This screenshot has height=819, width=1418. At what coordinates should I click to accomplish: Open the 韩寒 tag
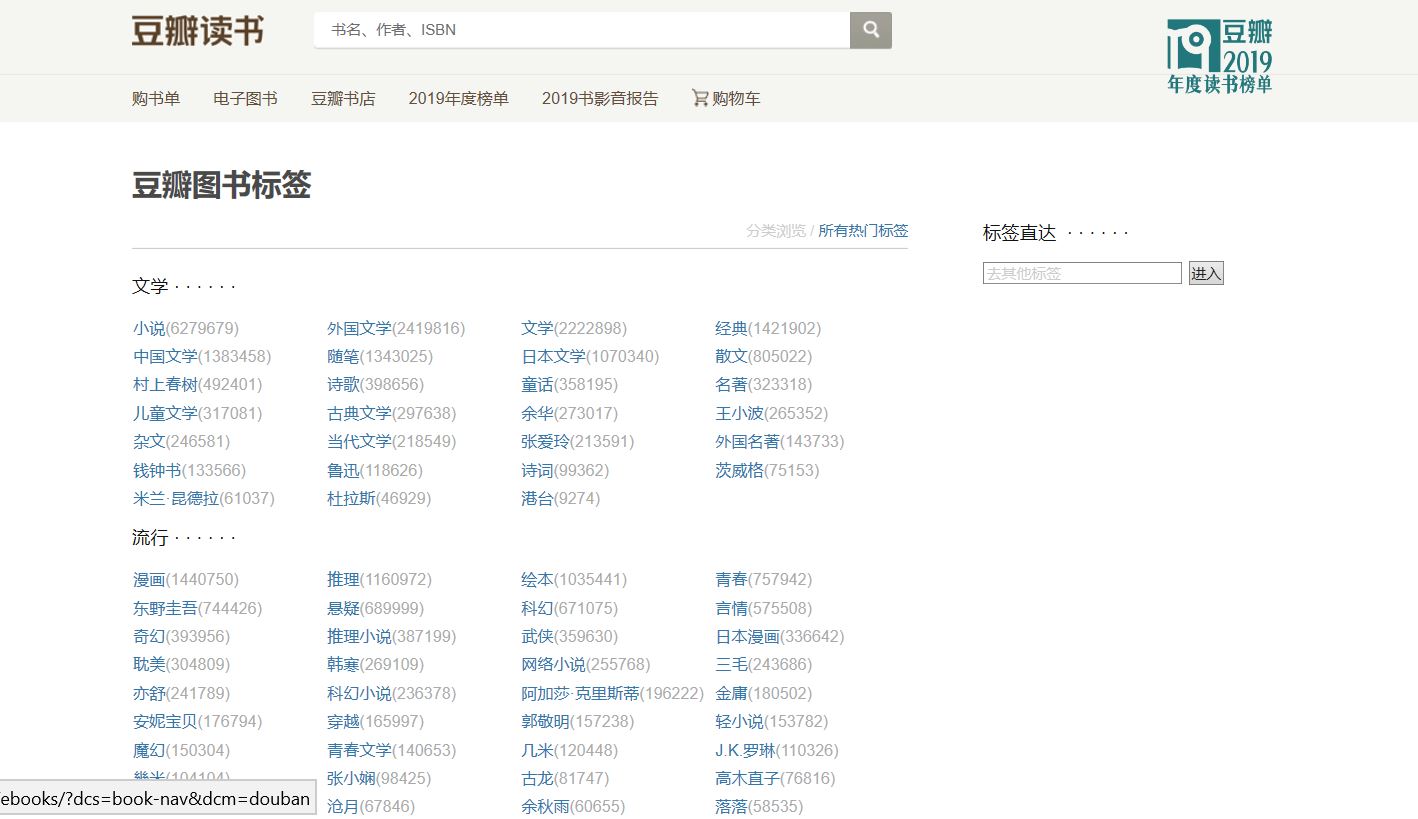pyautogui.click(x=343, y=664)
